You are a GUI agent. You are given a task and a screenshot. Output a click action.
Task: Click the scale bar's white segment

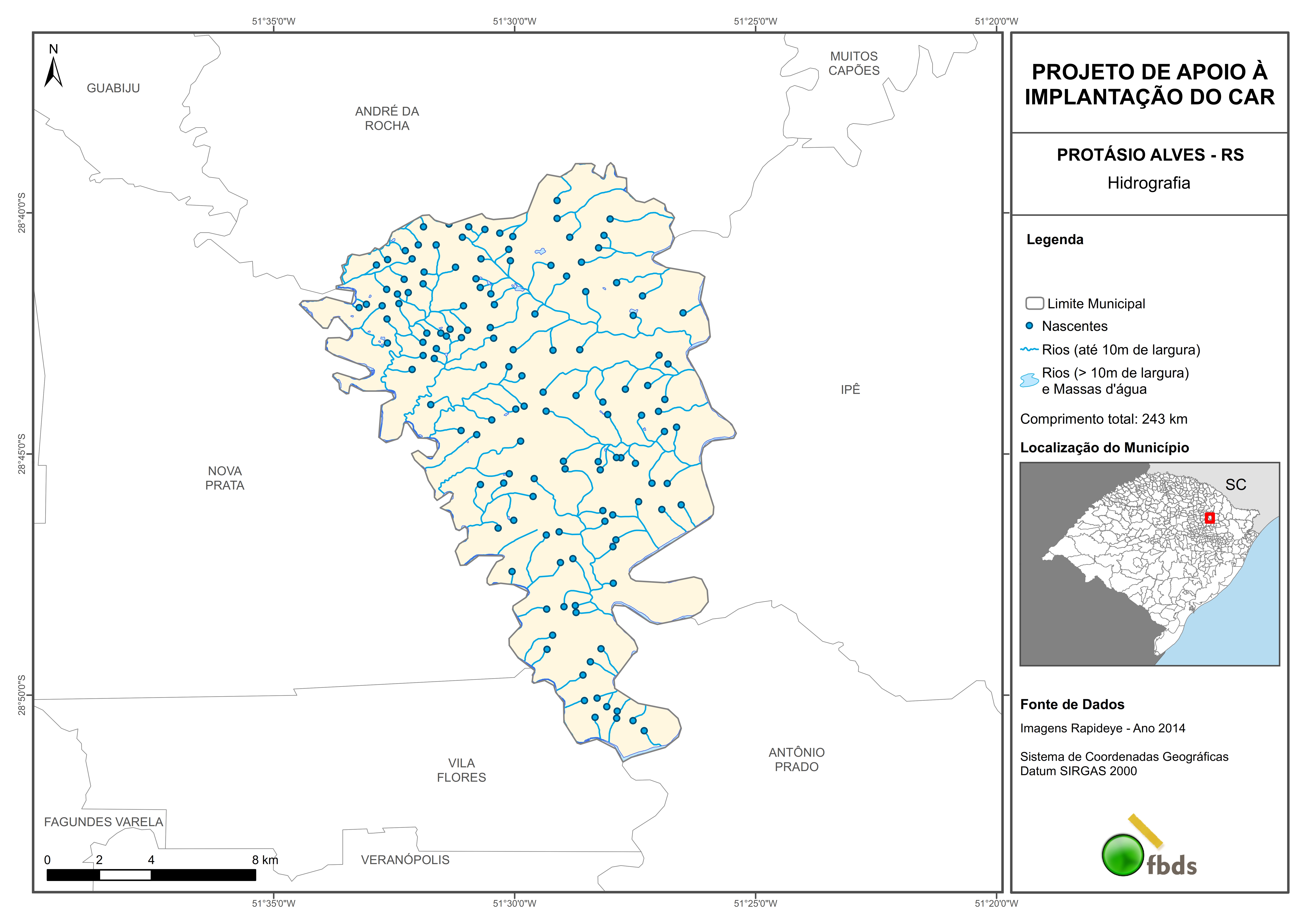tap(125, 875)
